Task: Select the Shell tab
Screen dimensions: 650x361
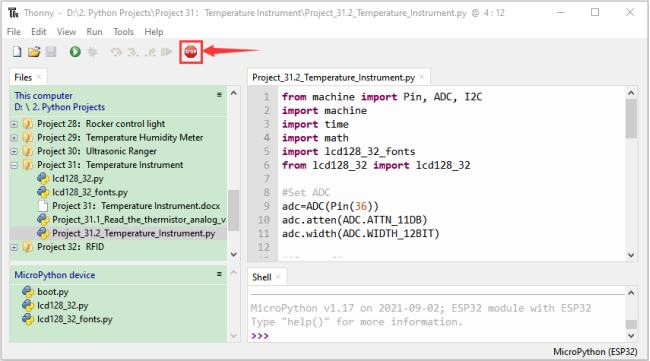Action: coord(262,277)
